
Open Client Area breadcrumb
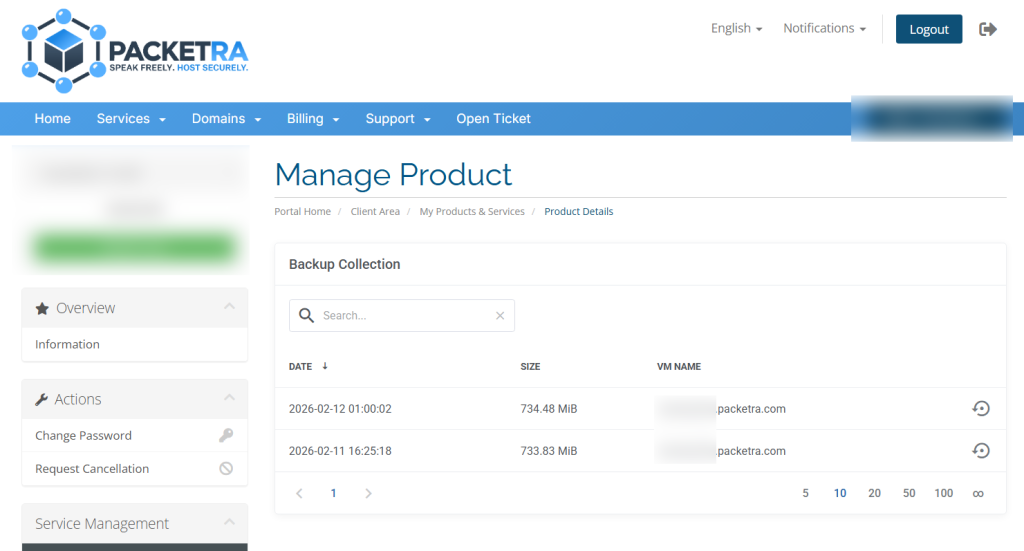[x=375, y=212]
